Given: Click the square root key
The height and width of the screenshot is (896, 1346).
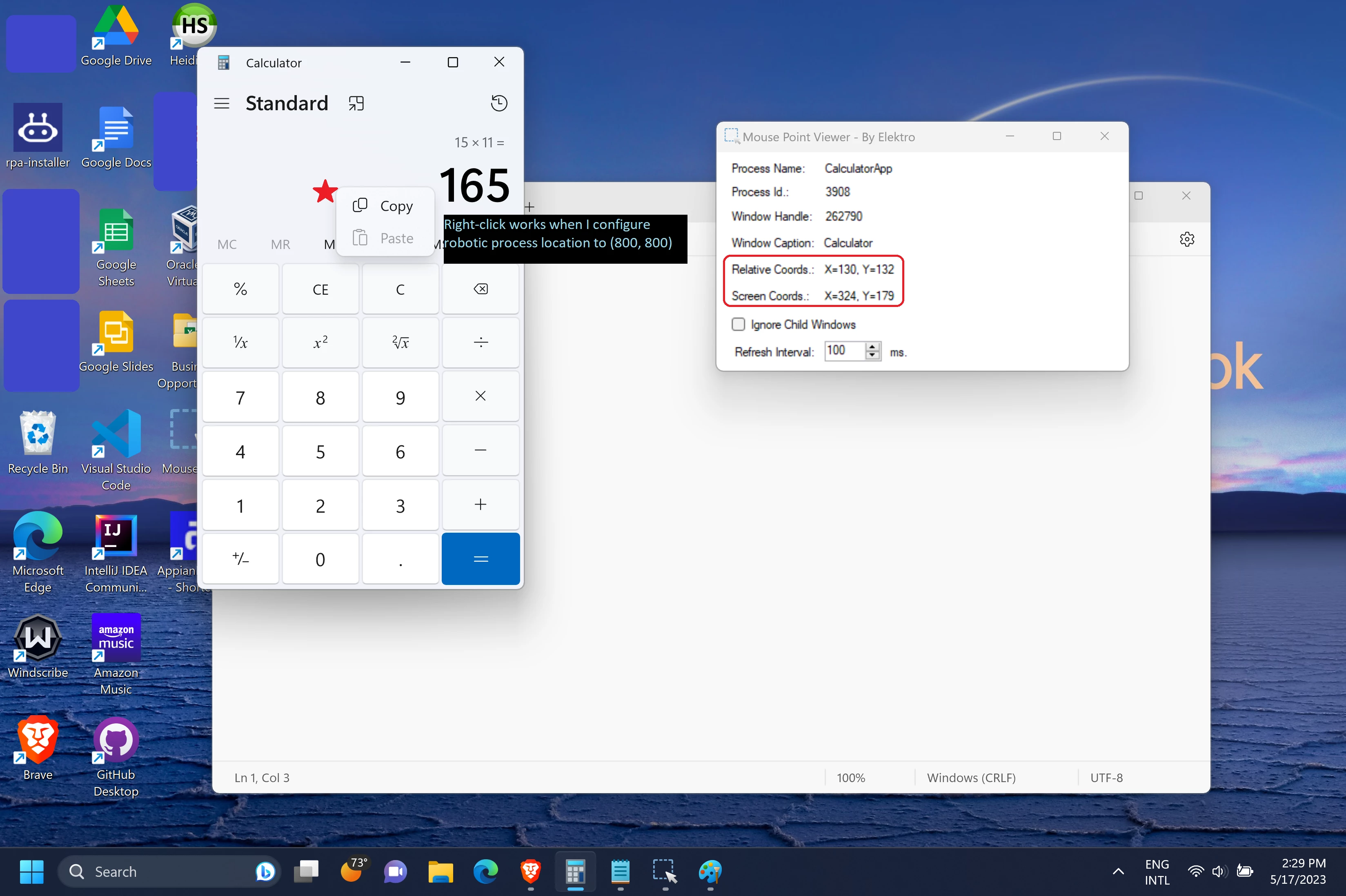Looking at the screenshot, I should (400, 343).
